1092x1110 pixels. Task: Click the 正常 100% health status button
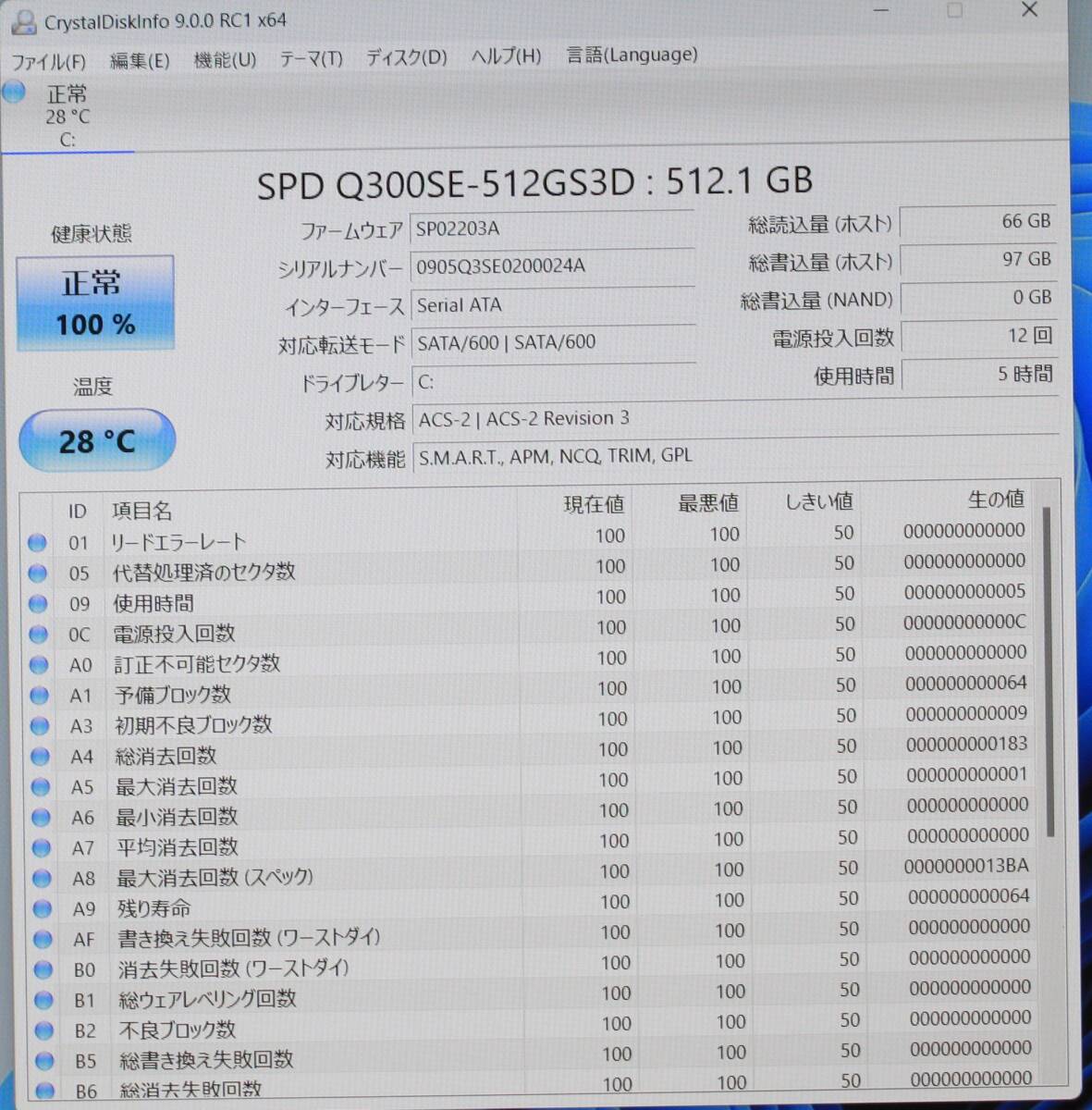[95, 302]
